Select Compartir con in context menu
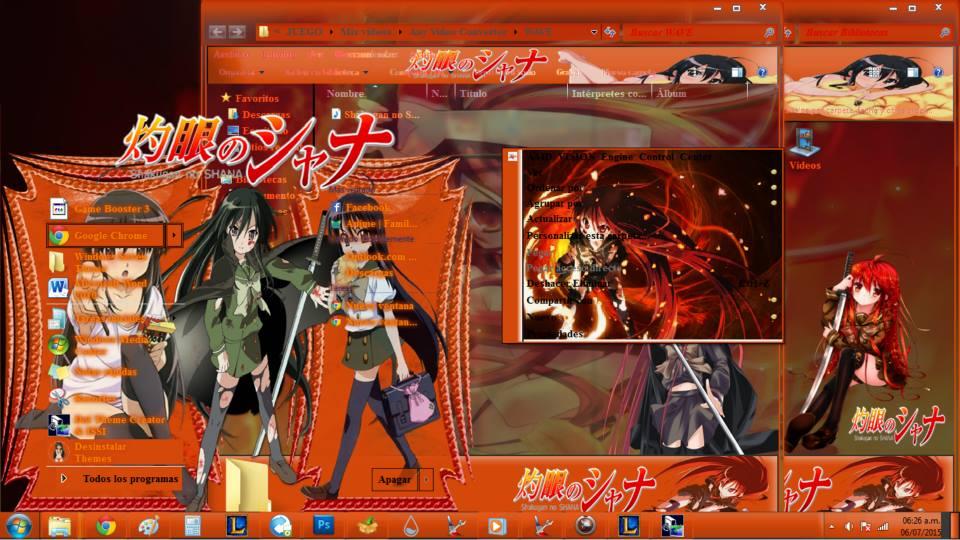 tap(559, 301)
